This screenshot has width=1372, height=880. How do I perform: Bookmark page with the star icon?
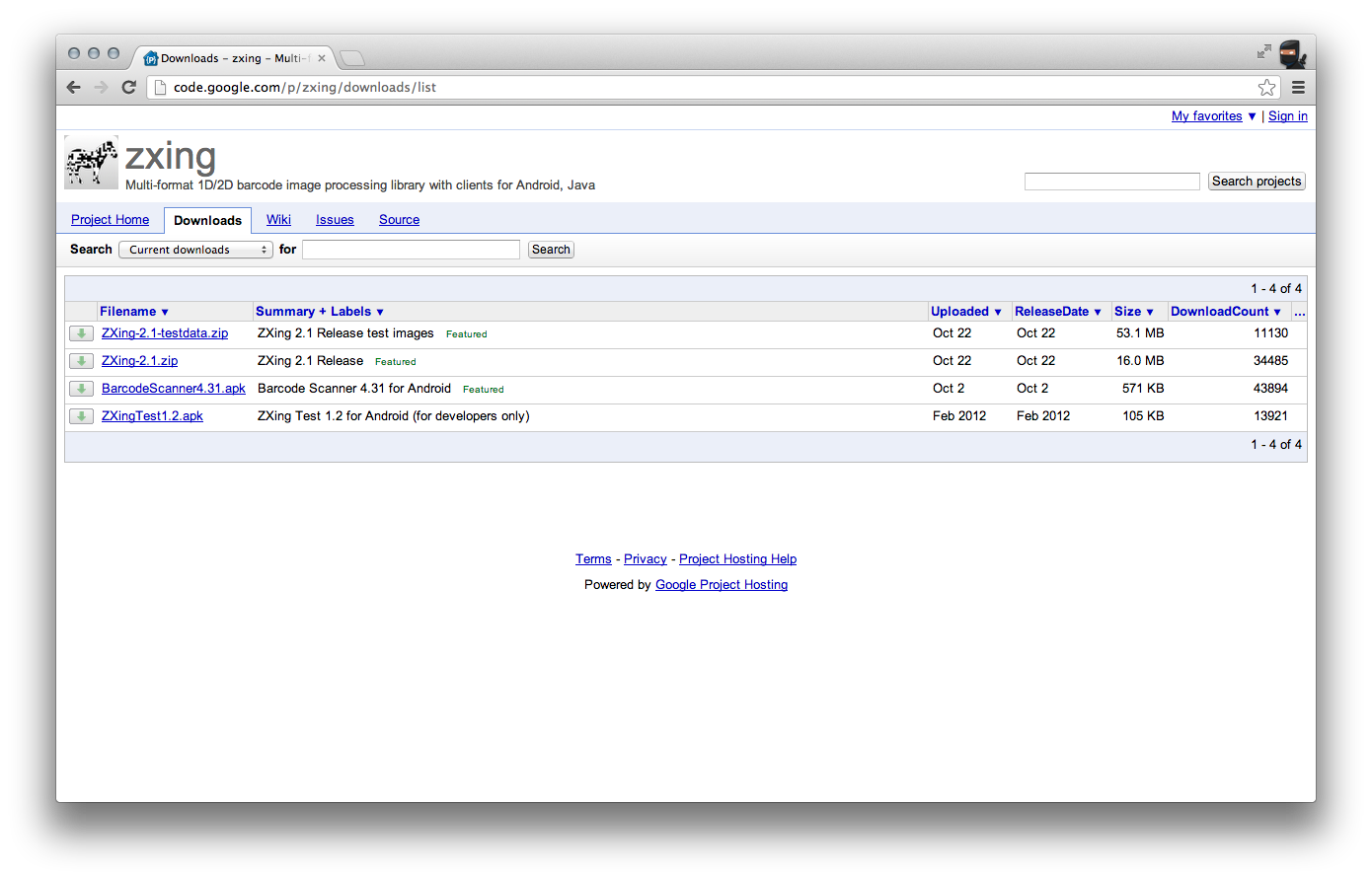click(x=1266, y=88)
